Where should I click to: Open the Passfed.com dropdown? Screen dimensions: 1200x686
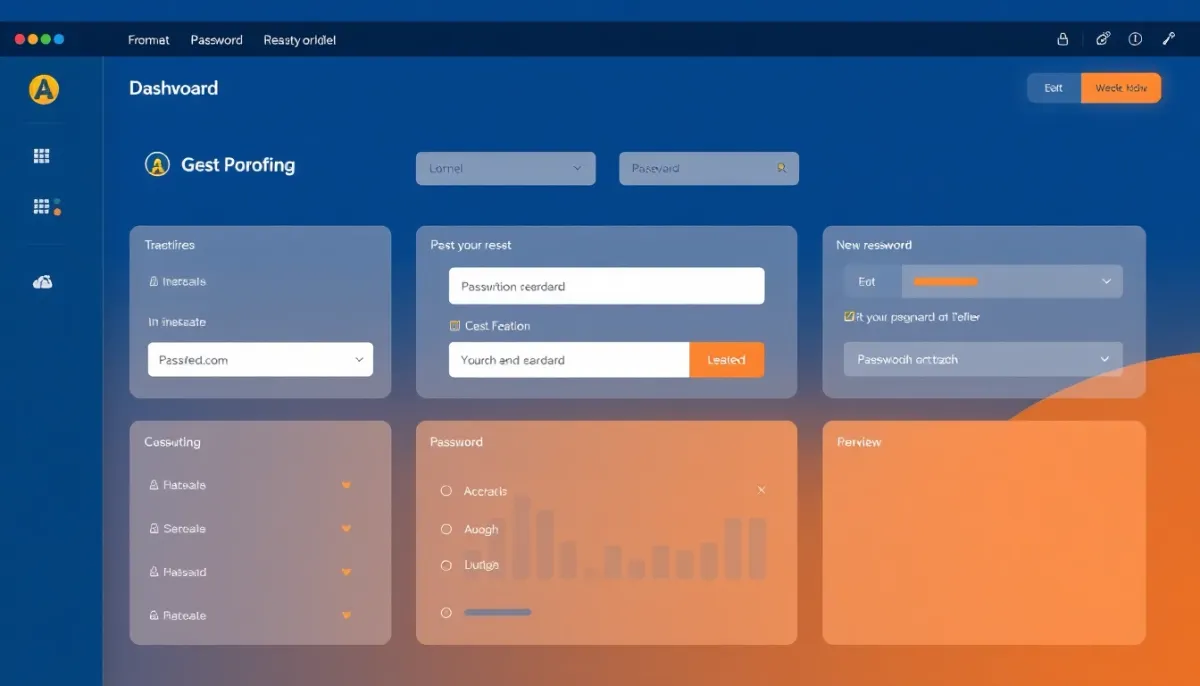tap(260, 360)
